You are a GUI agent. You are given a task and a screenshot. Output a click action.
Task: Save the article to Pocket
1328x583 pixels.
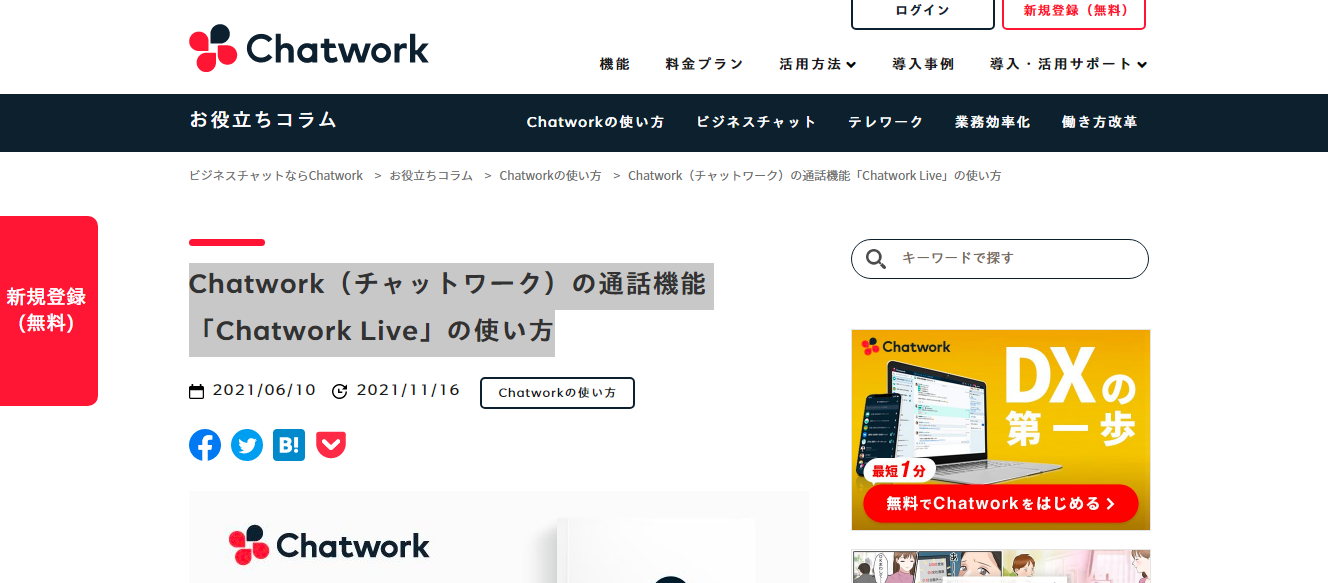[x=330, y=445]
